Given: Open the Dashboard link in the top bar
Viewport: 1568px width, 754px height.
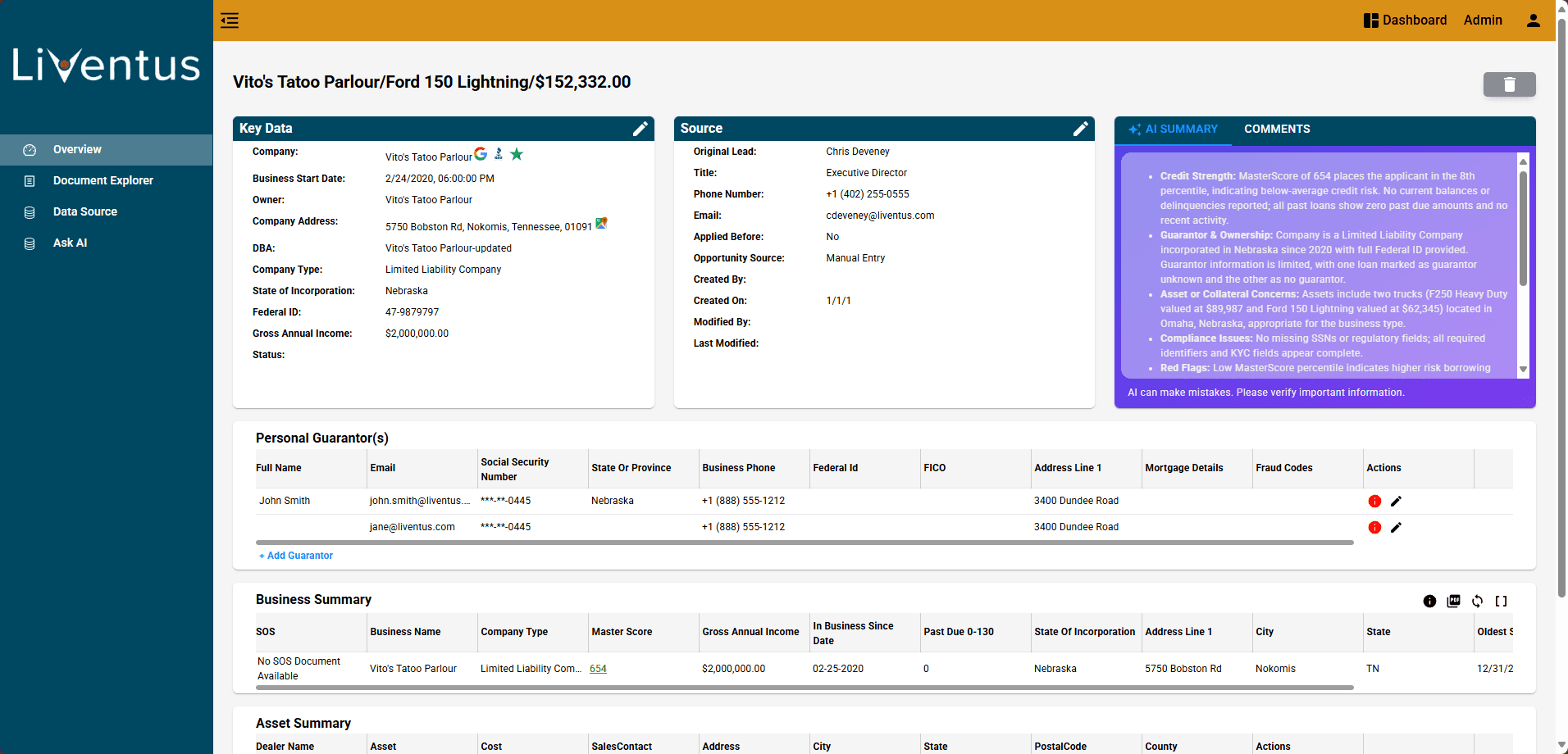Looking at the screenshot, I should coord(1405,20).
